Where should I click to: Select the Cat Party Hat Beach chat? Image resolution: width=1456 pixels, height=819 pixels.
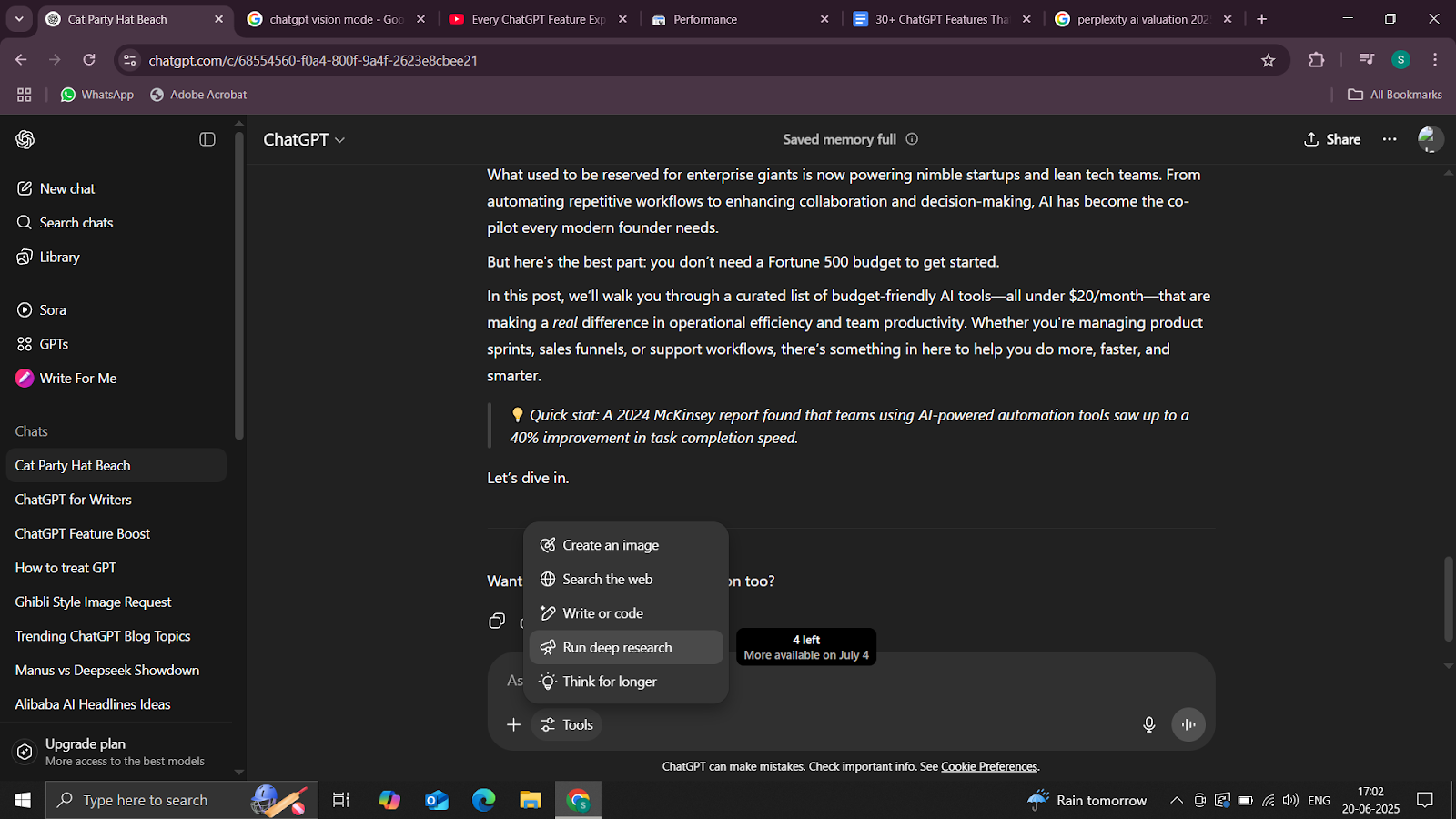[116, 465]
